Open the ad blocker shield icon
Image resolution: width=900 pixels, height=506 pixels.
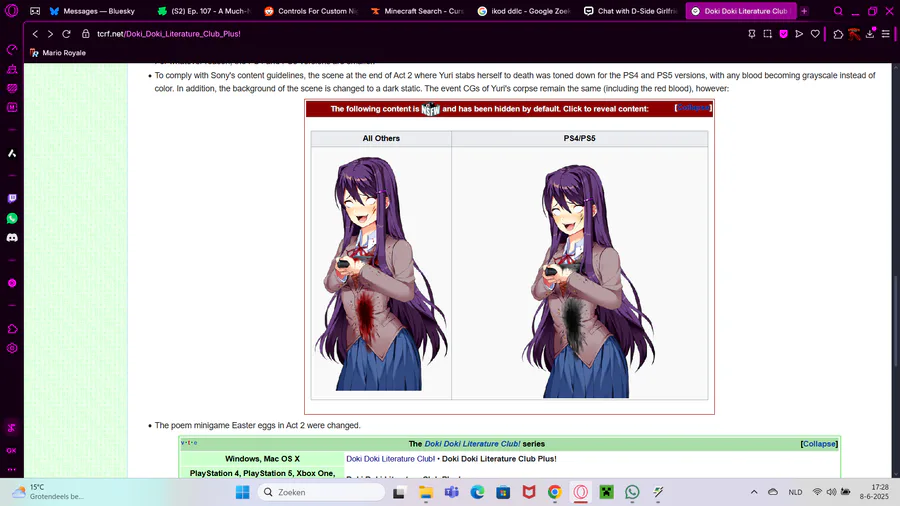pyautogui.click(x=783, y=34)
